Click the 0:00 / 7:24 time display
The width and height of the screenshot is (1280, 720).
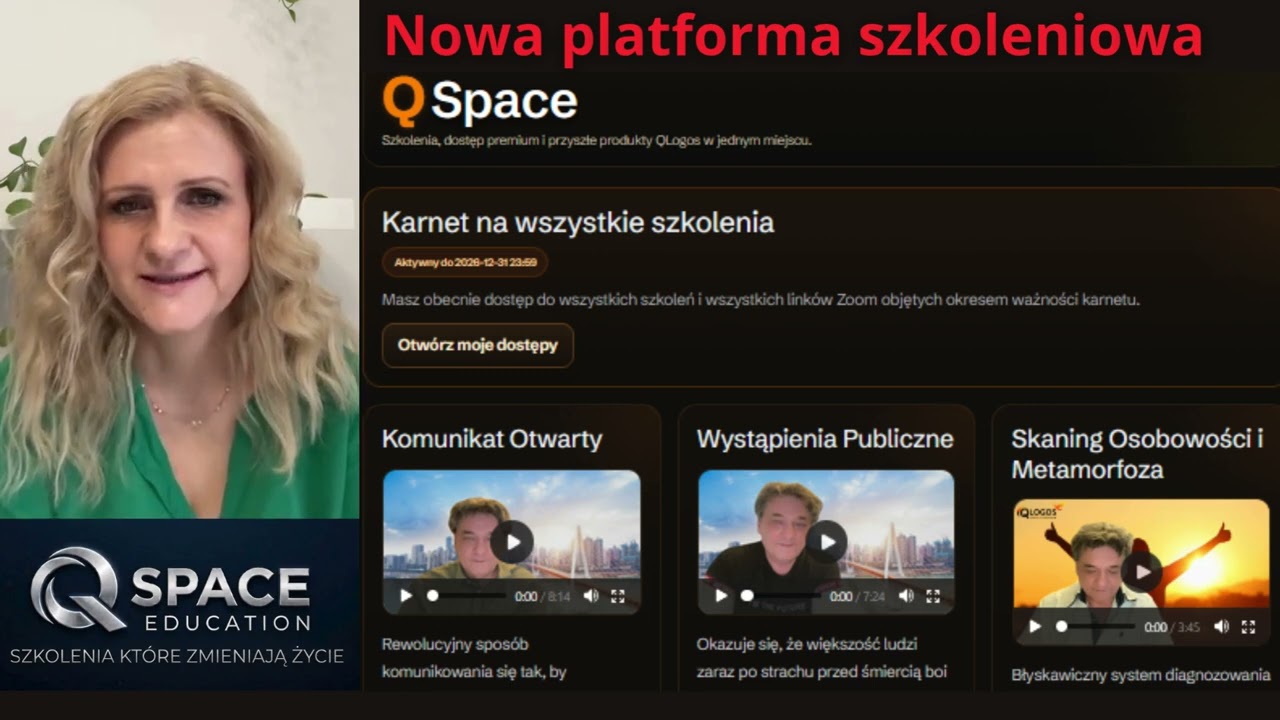(857, 596)
